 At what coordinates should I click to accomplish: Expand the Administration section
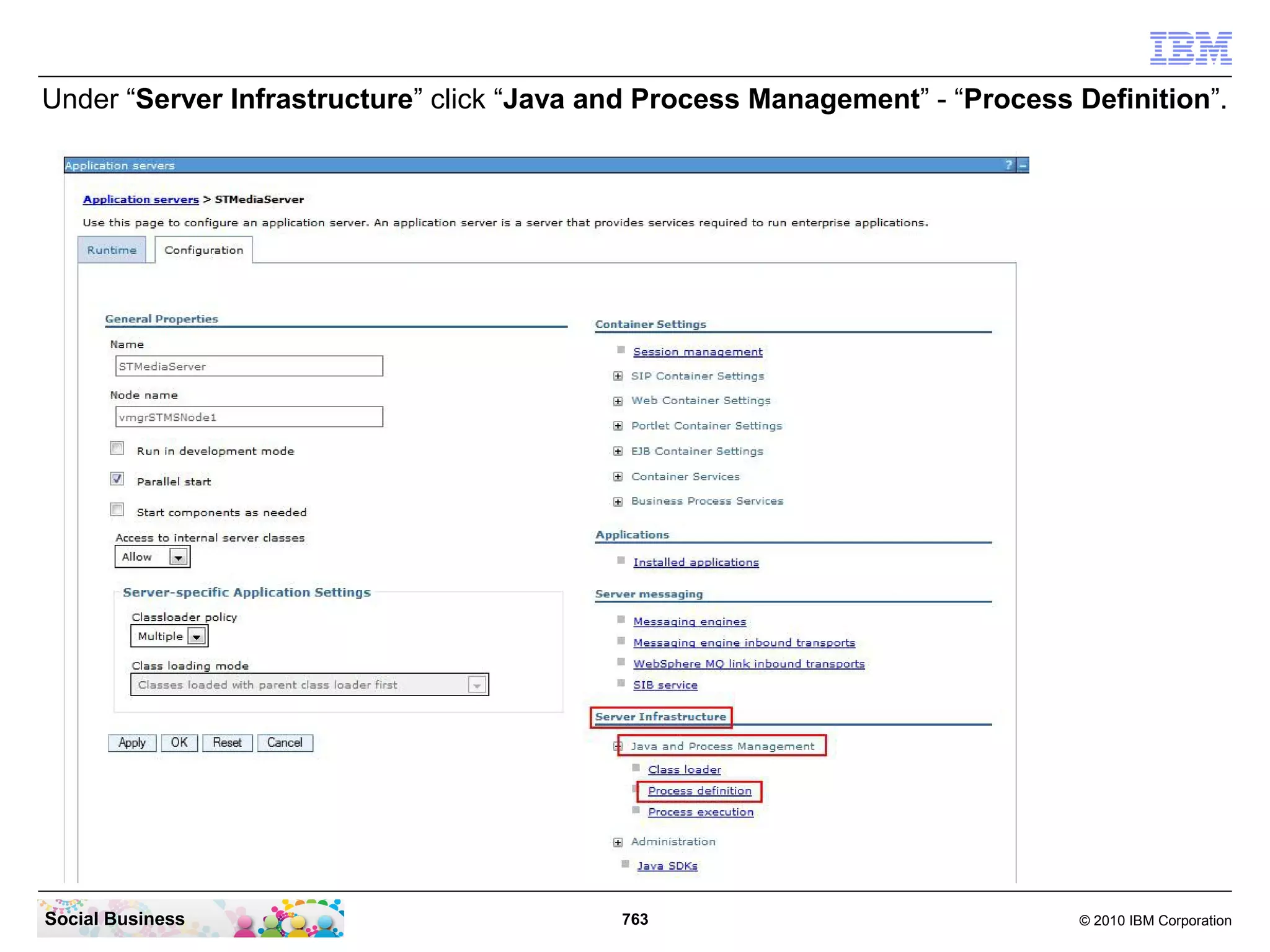point(618,842)
